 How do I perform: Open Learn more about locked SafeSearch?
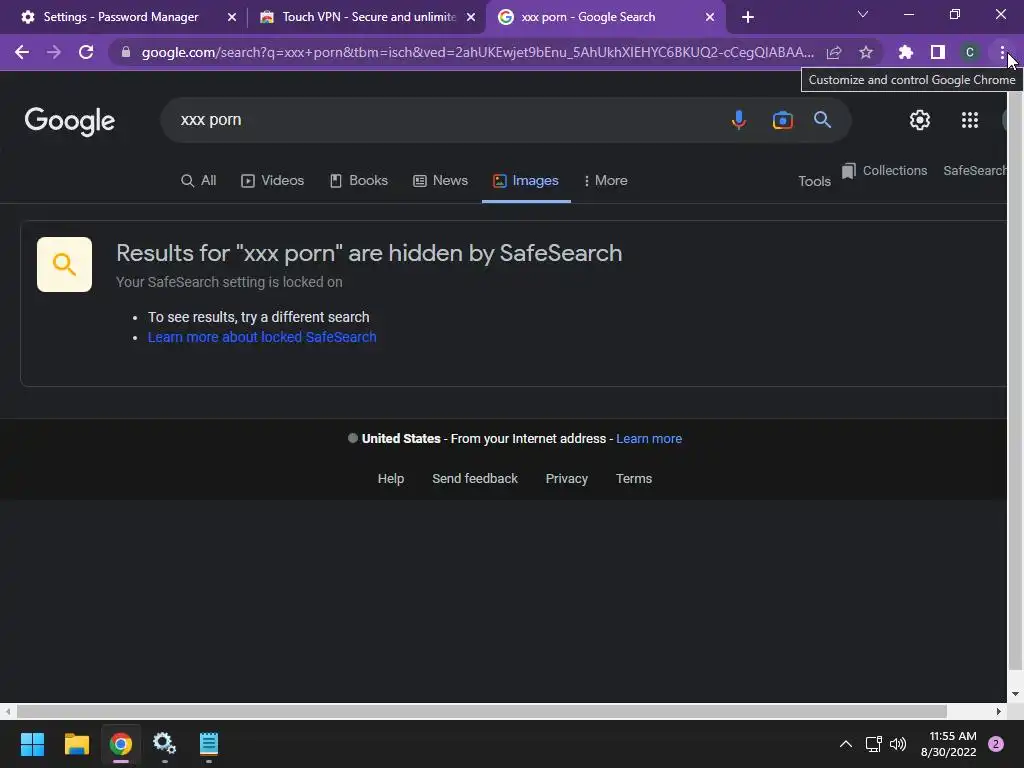point(262,338)
